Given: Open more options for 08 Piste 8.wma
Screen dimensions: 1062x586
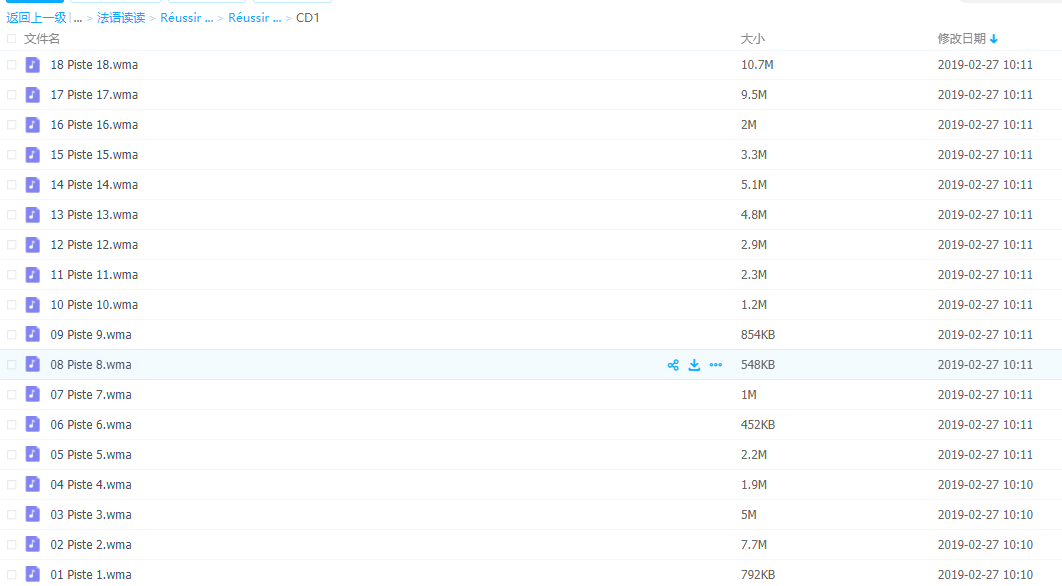Looking at the screenshot, I should coord(716,365).
